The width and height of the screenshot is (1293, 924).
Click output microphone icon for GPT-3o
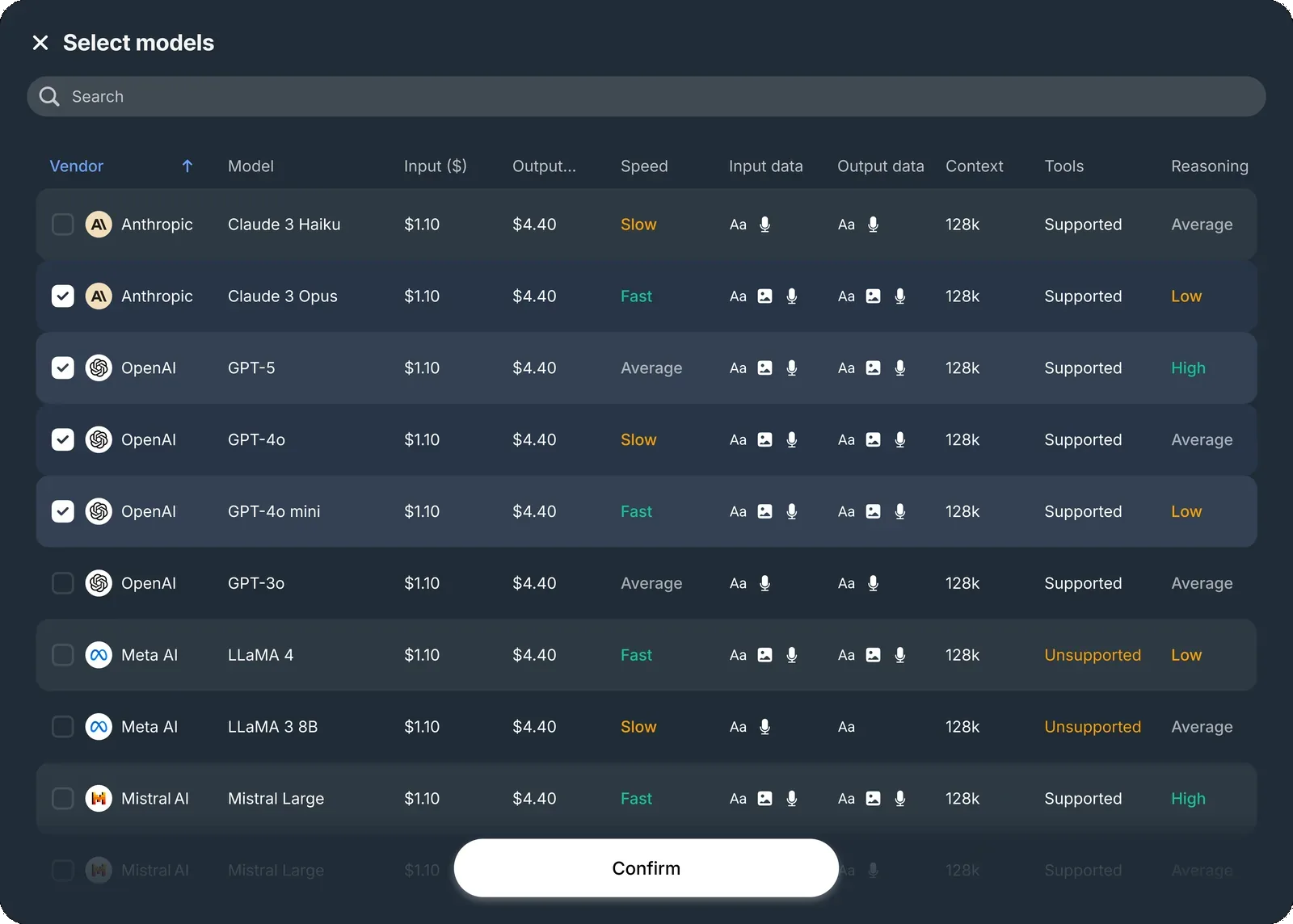tap(874, 583)
